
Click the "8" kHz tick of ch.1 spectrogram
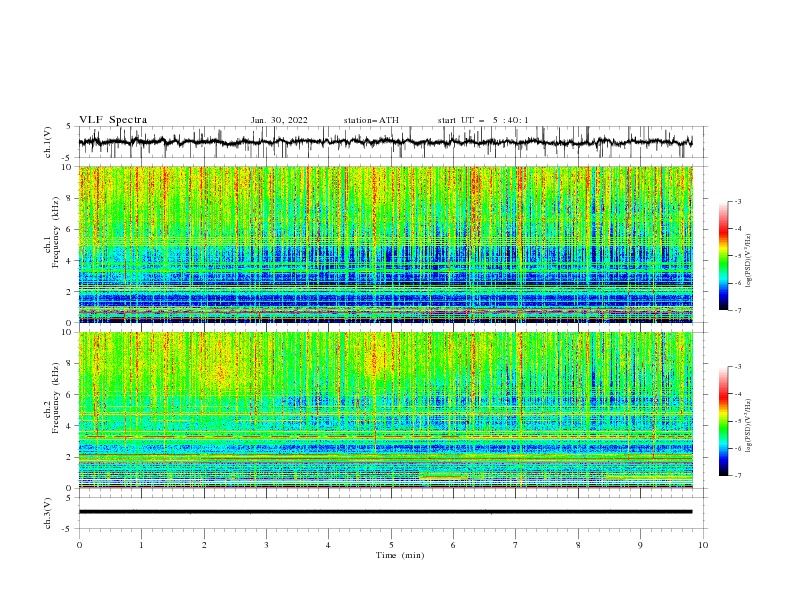70,198
